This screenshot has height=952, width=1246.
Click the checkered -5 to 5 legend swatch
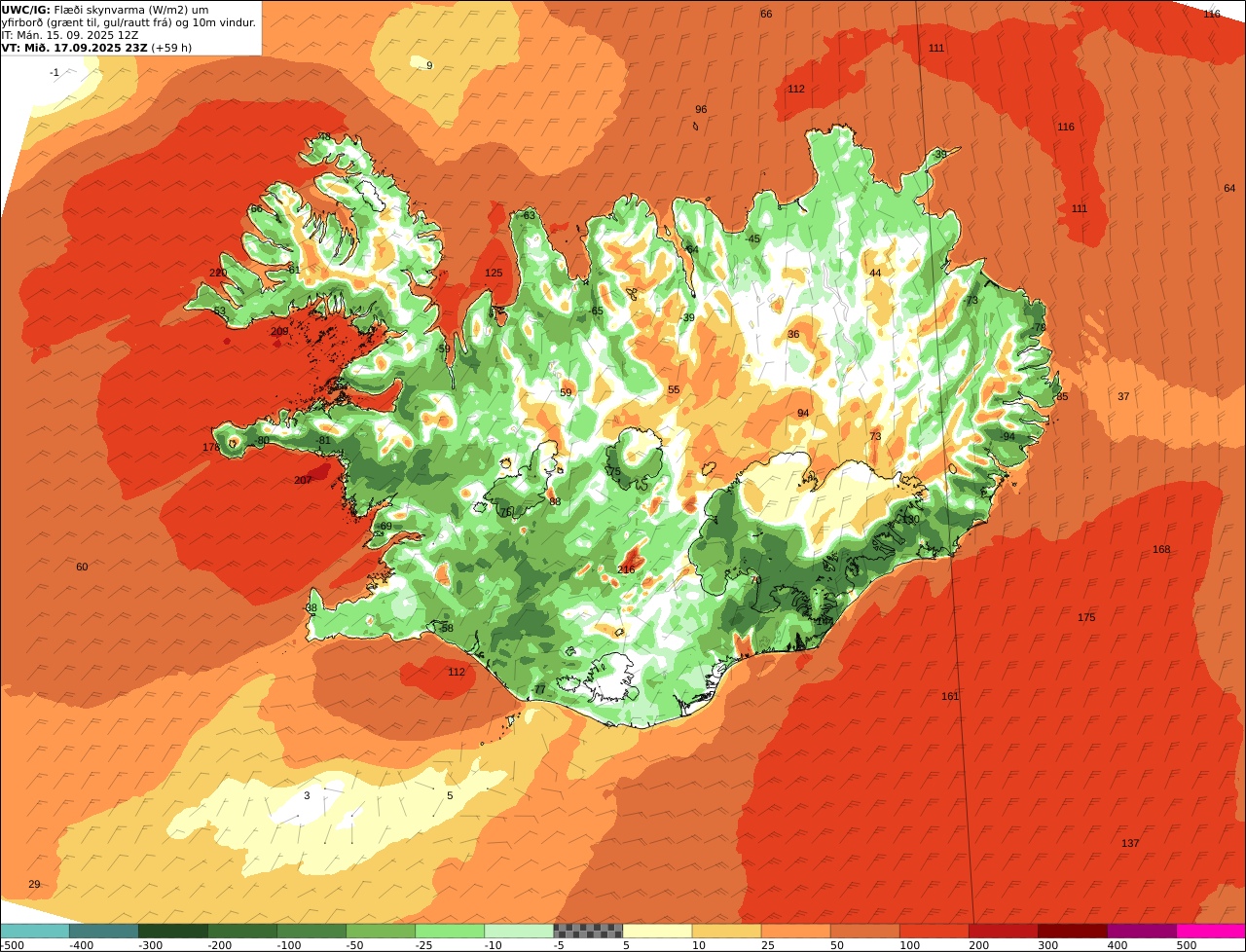[x=588, y=931]
